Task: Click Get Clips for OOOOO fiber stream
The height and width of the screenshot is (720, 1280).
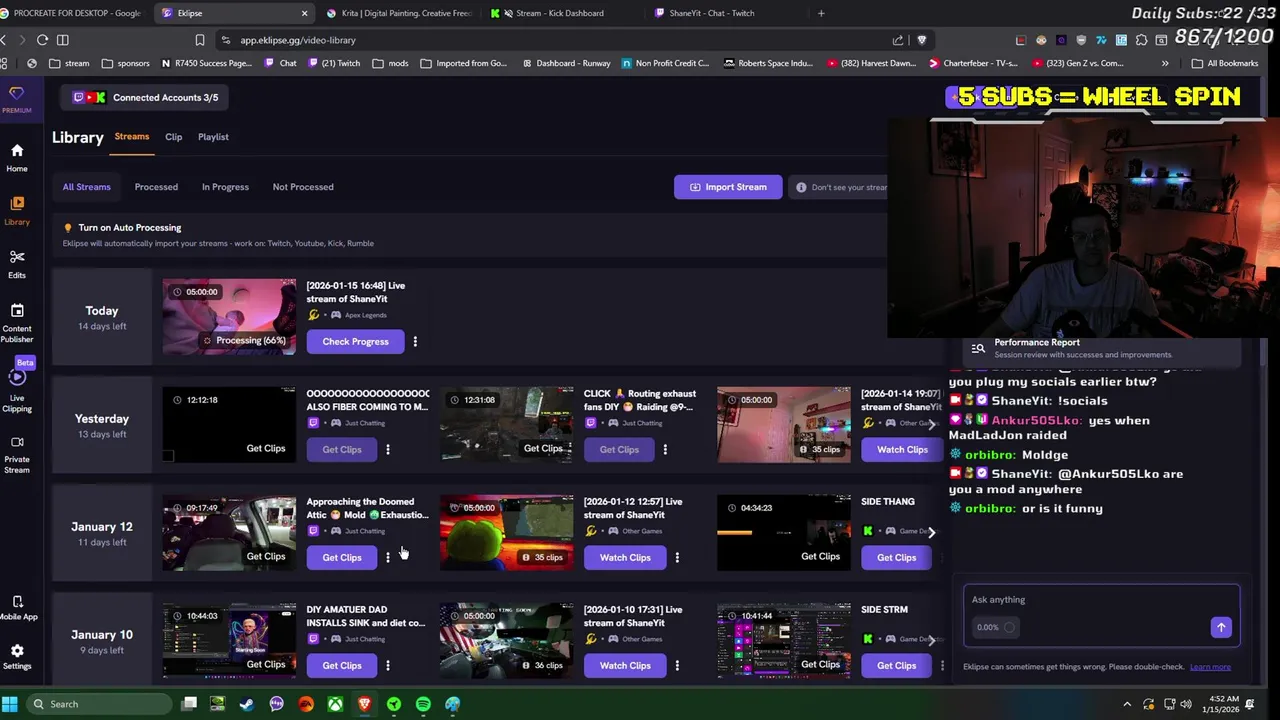Action: click(x=342, y=450)
